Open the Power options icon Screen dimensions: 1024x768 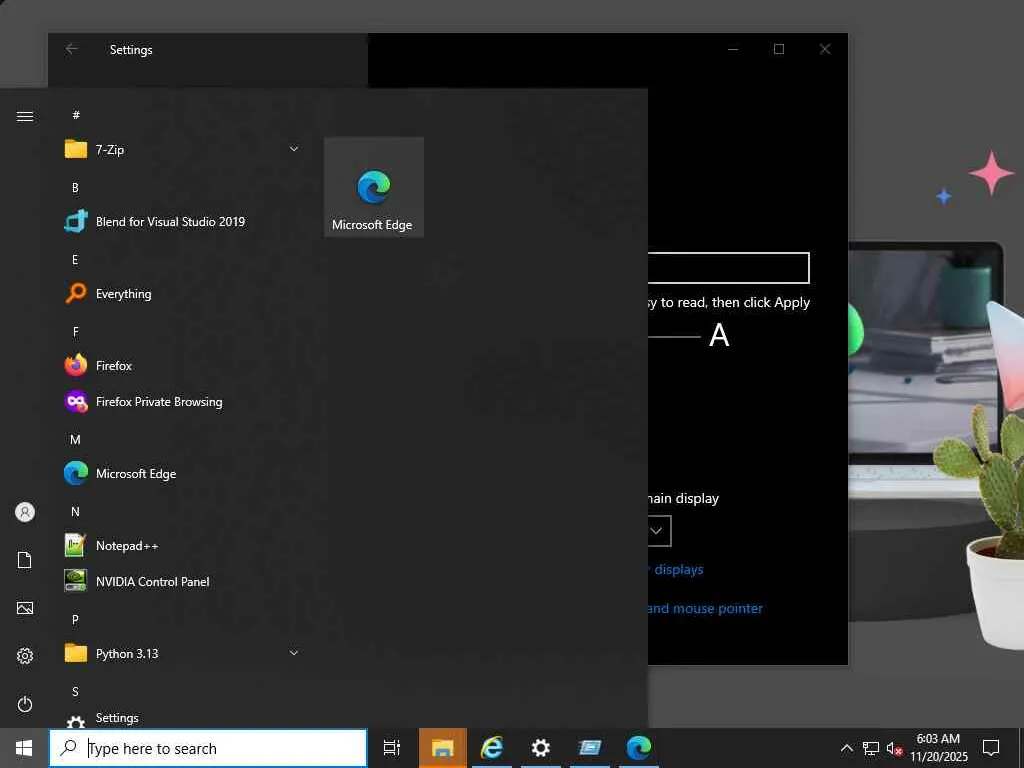[25, 704]
